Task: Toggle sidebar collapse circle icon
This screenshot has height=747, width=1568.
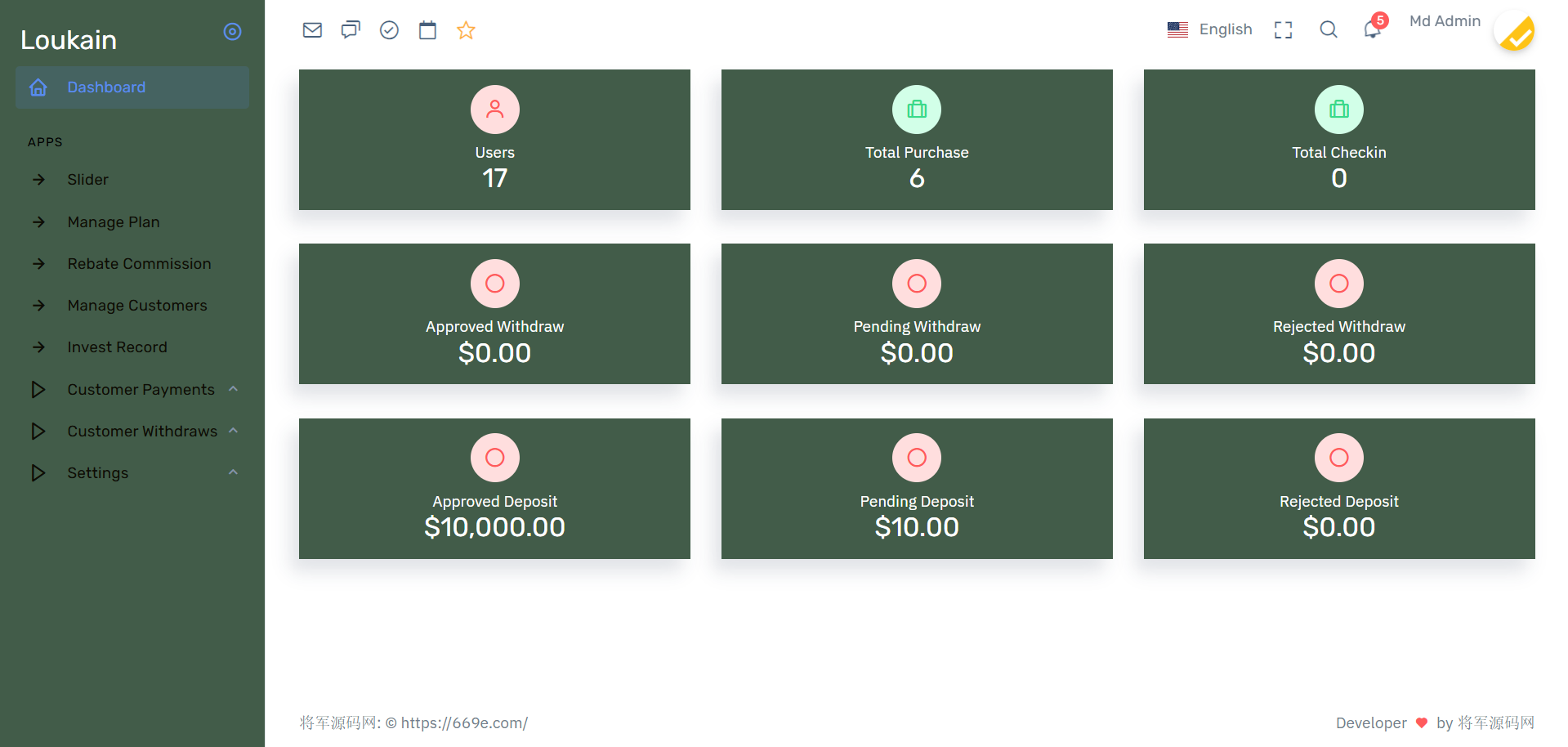Action: tap(233, 32)
